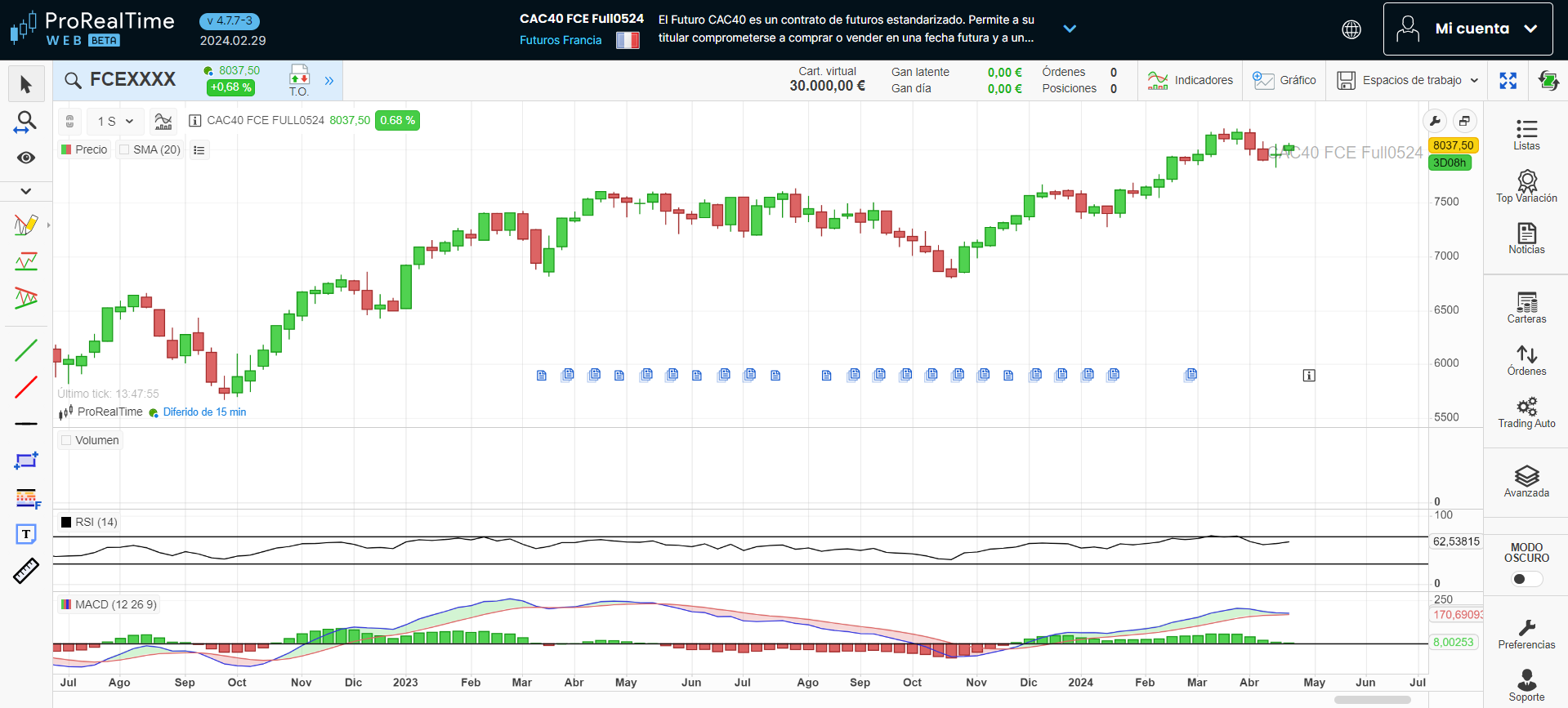This screenshot has width=1568, height=708.
Task: Open the Indicadores menu
Action: [1191, 80]
